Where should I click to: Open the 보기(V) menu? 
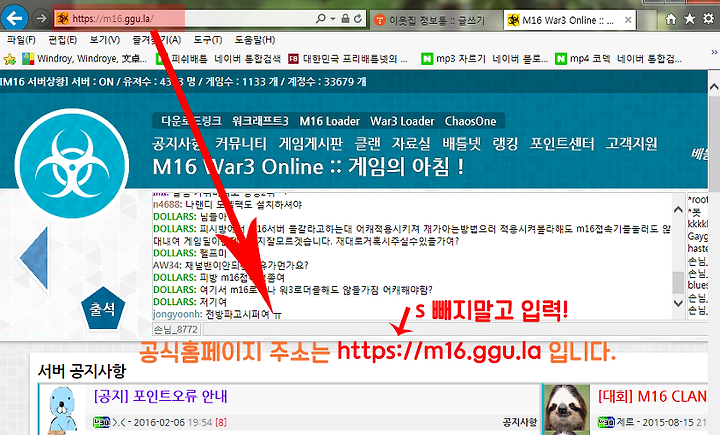pos(105,40)
